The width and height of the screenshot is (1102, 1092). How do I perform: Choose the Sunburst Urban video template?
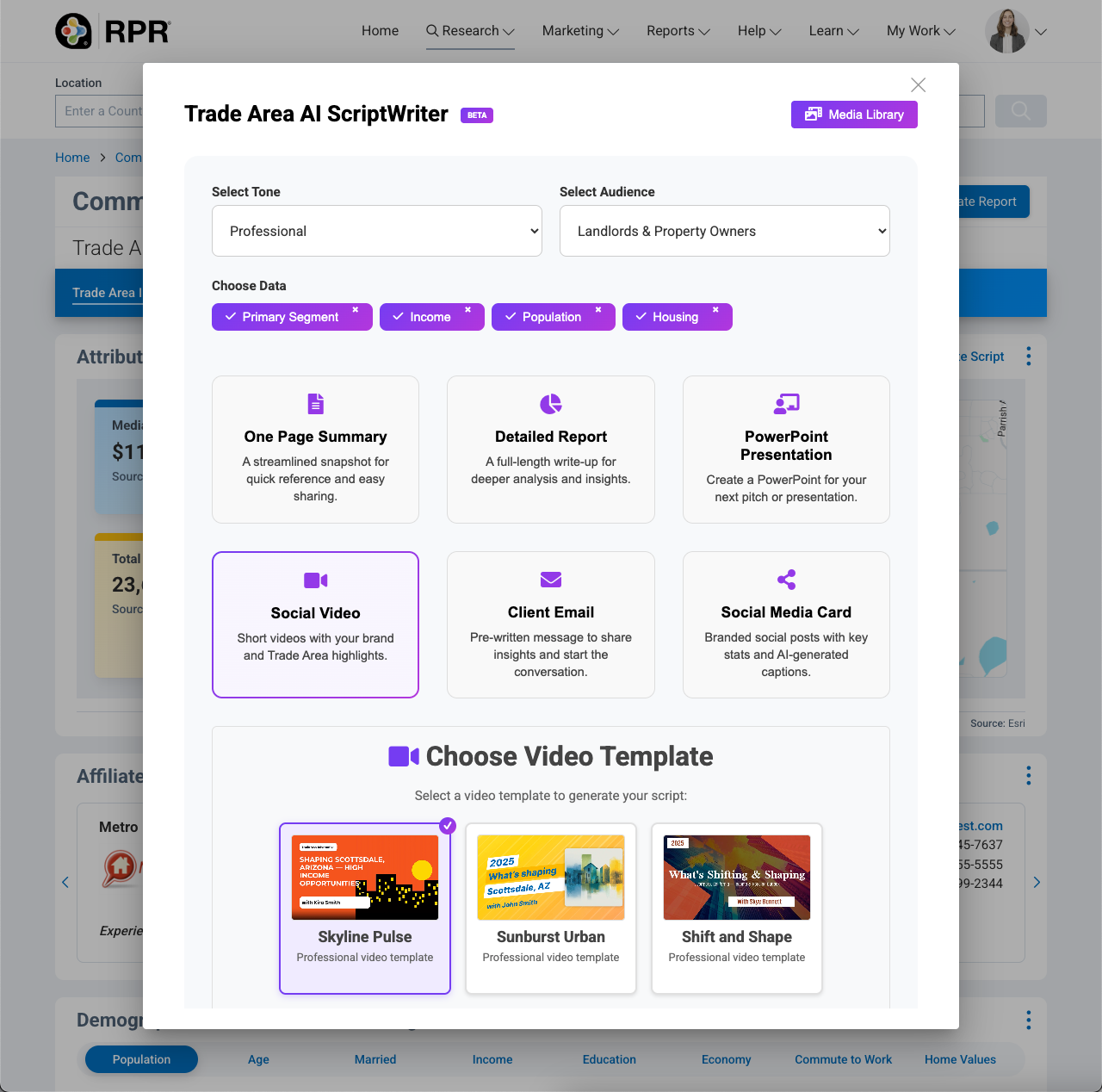(x=551, y=908)
